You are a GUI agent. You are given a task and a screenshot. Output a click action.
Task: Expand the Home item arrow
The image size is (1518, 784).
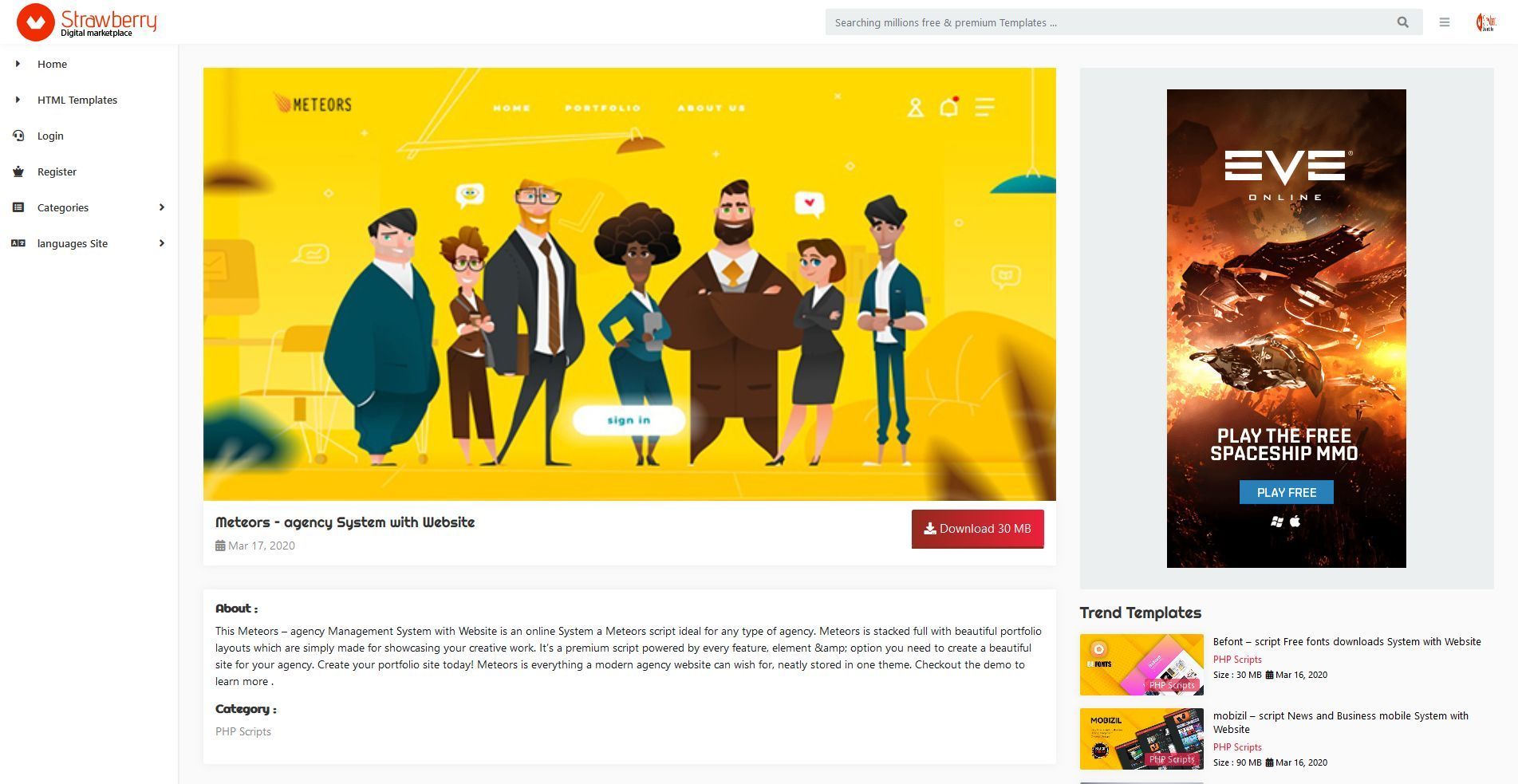(x=18, y=64)
